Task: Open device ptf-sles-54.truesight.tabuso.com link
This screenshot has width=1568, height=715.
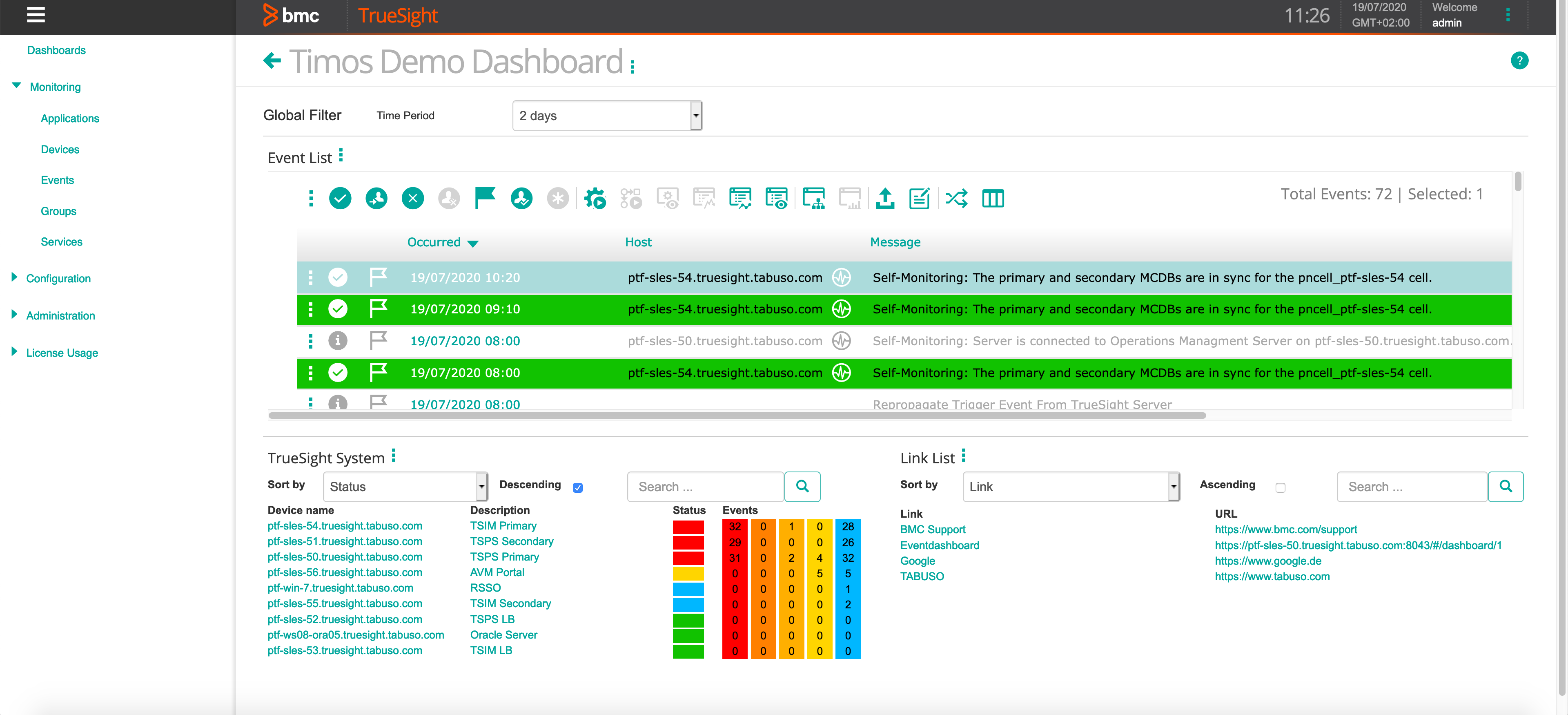Action: [345, 525]
